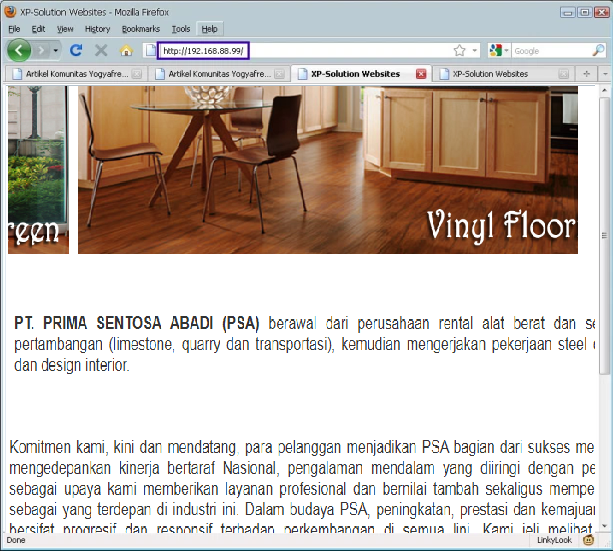613x551 pixels.
Task: Open the search engine selector dropdown
Action: point(499,50)
